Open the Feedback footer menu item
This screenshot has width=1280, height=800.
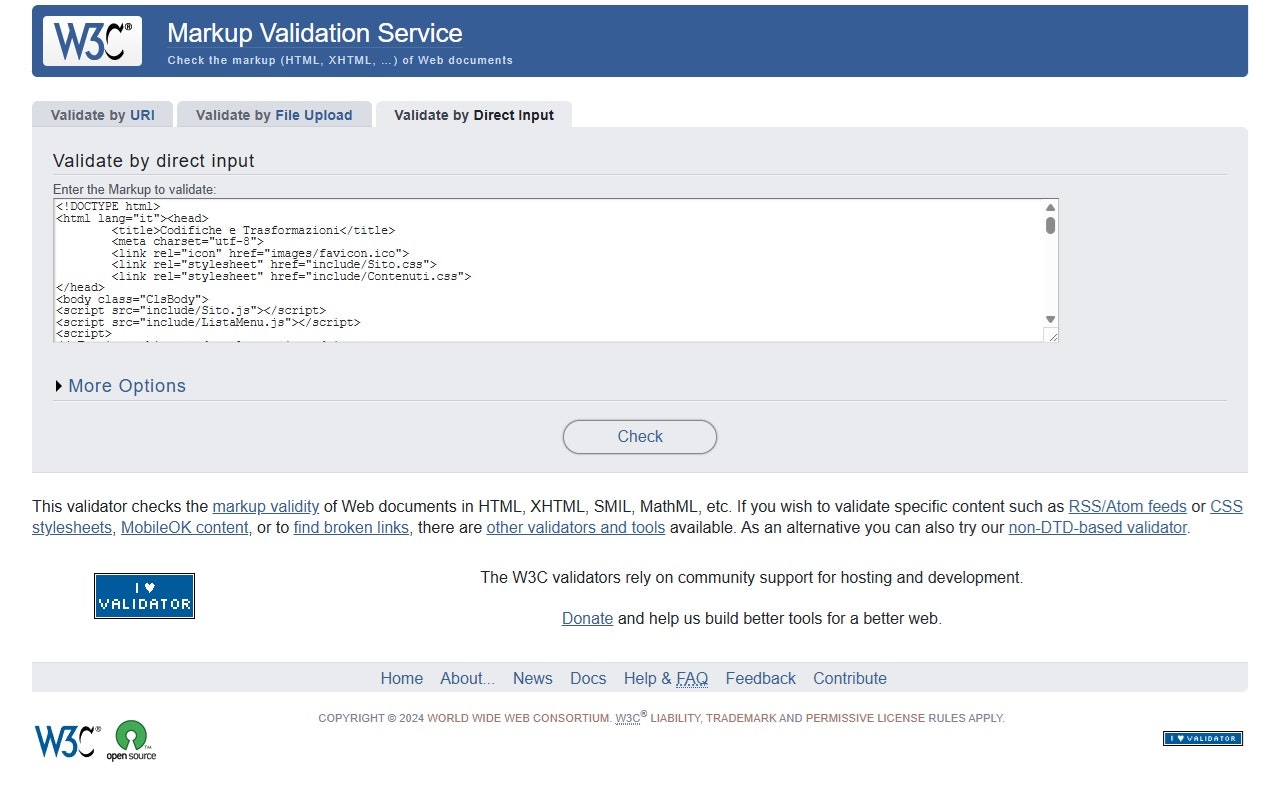[x=760, y=678]
